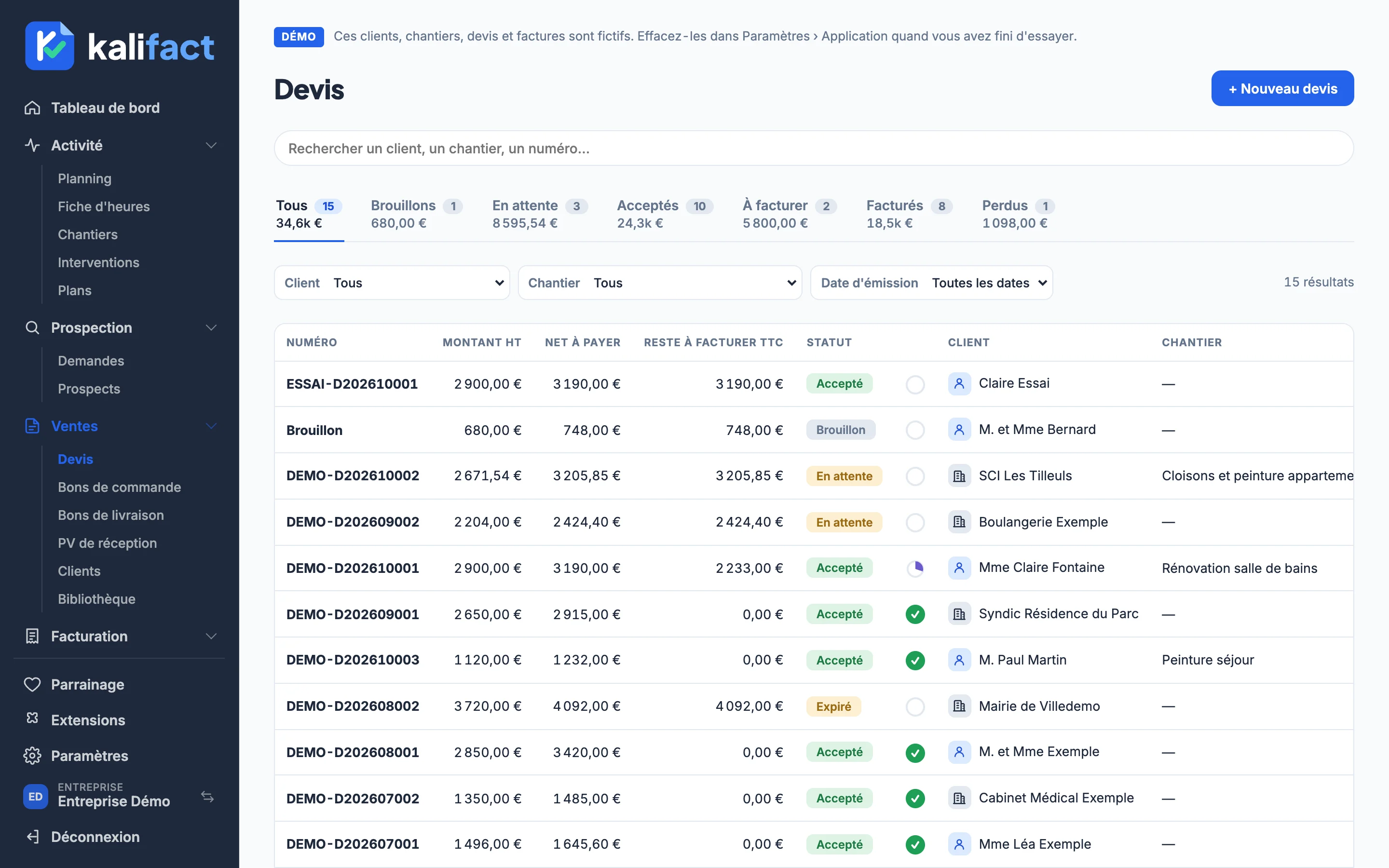The width and height of the screenshot is (1389, 868).
Task: Click the Parrainage heart icon
Action: tap(32, 684)
